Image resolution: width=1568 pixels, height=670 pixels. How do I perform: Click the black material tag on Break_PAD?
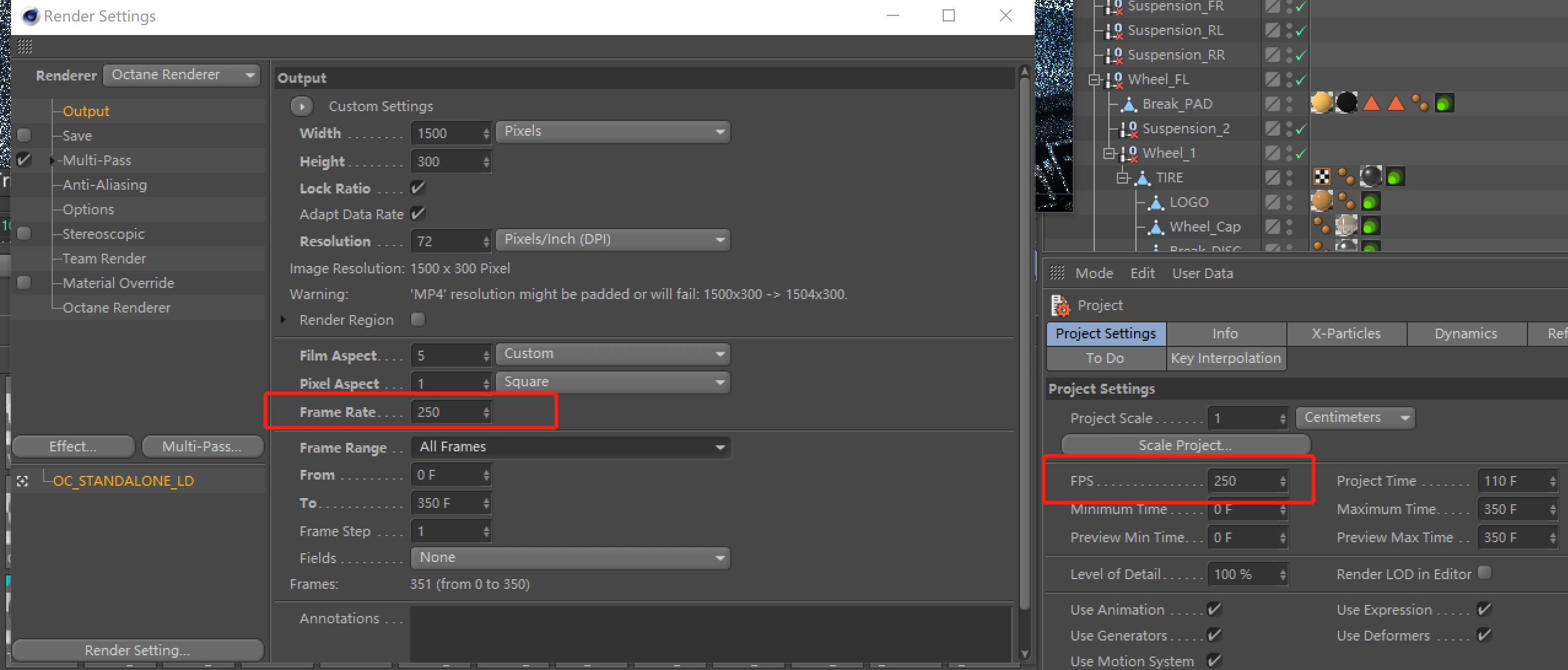point(1346,103)
